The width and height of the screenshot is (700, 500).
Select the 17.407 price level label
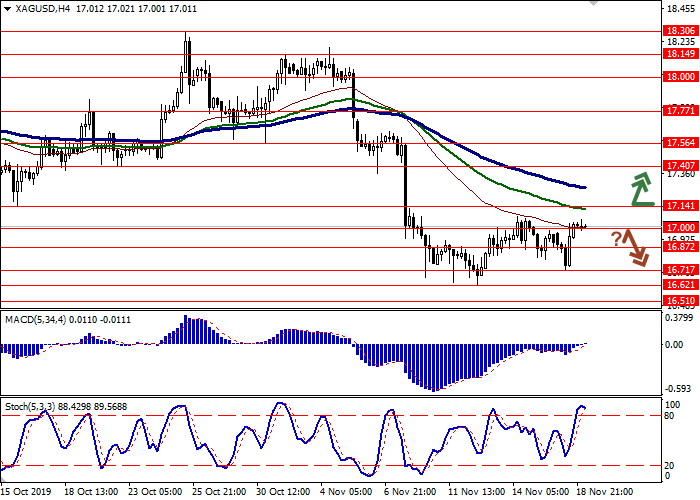tap(680, 165)
